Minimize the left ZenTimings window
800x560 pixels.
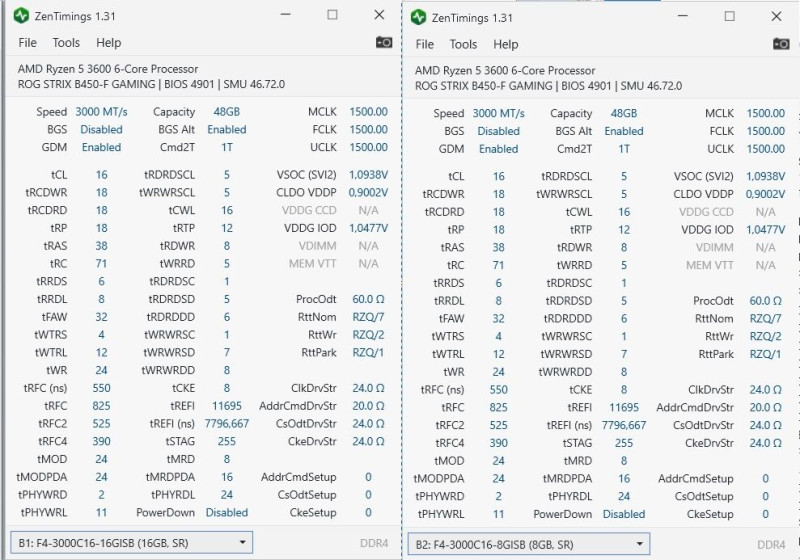pos(286,15)
